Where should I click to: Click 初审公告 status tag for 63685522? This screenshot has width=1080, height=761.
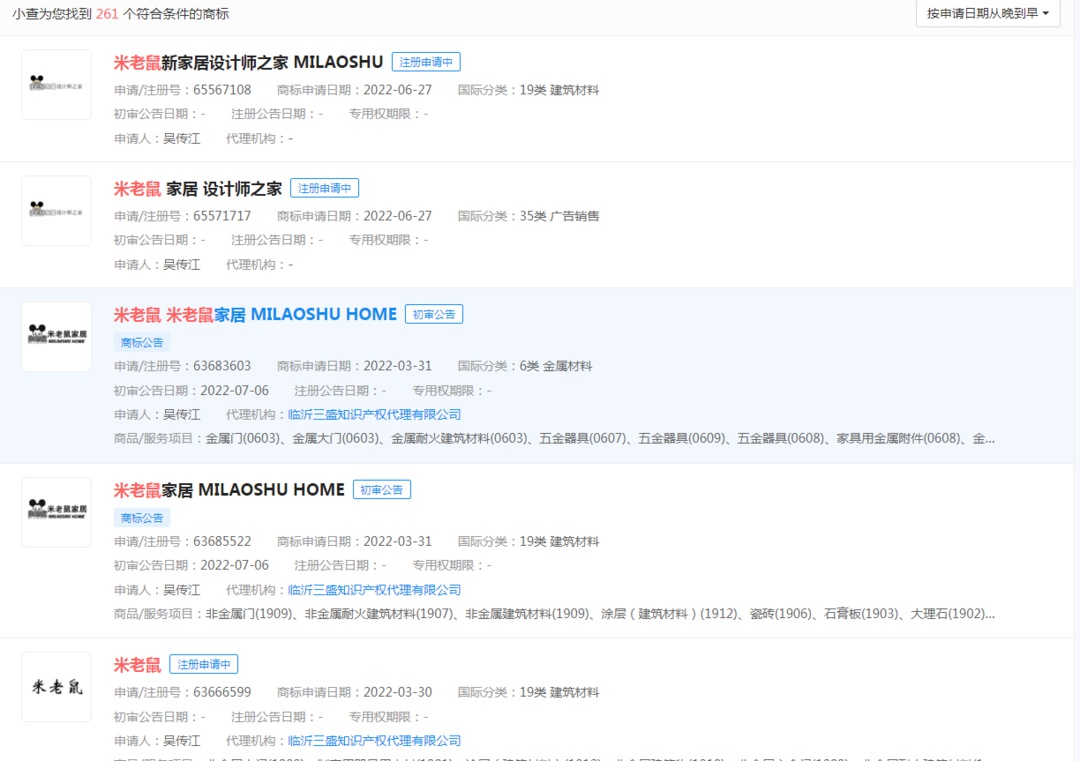(382, 490)
